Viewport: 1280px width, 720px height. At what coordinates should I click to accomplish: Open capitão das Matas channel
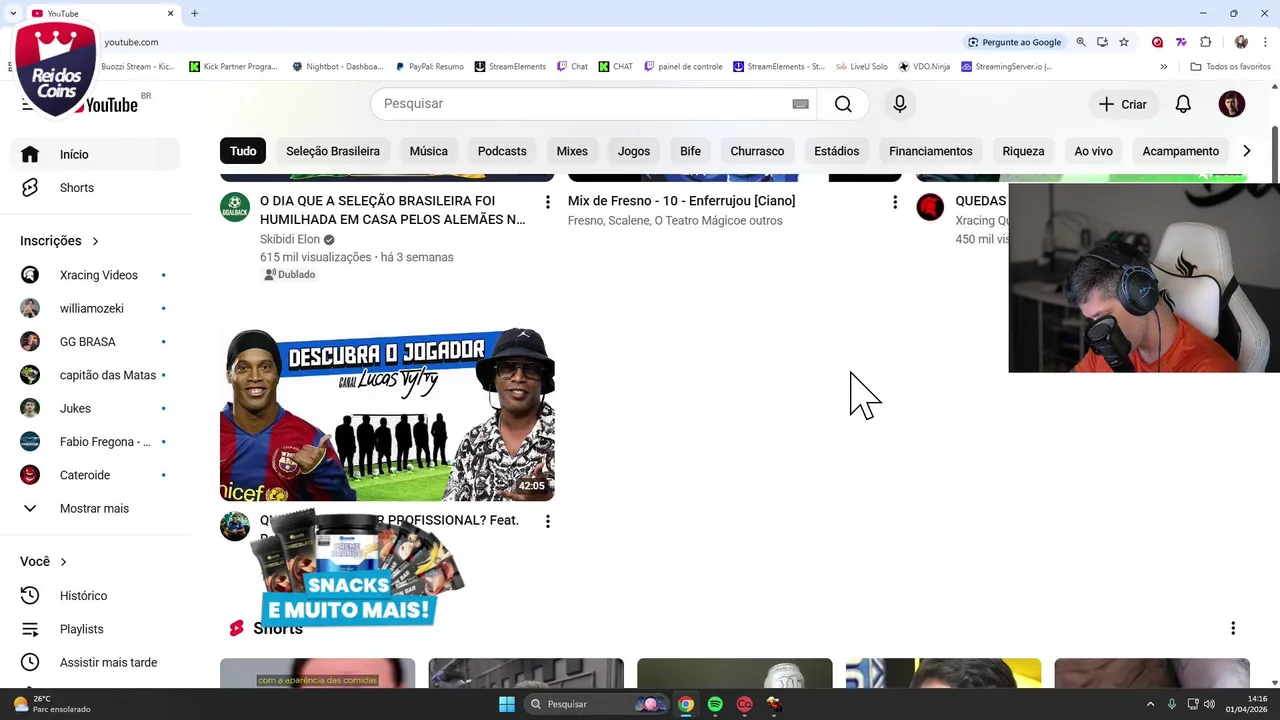click(95, 375)
